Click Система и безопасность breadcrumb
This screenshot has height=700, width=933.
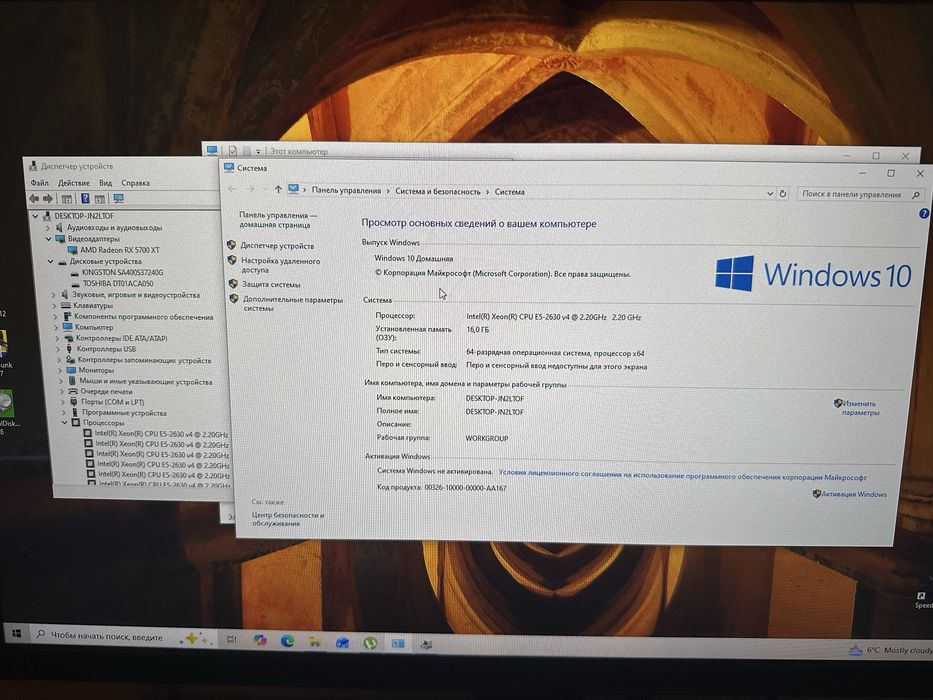tap(438, 192)
